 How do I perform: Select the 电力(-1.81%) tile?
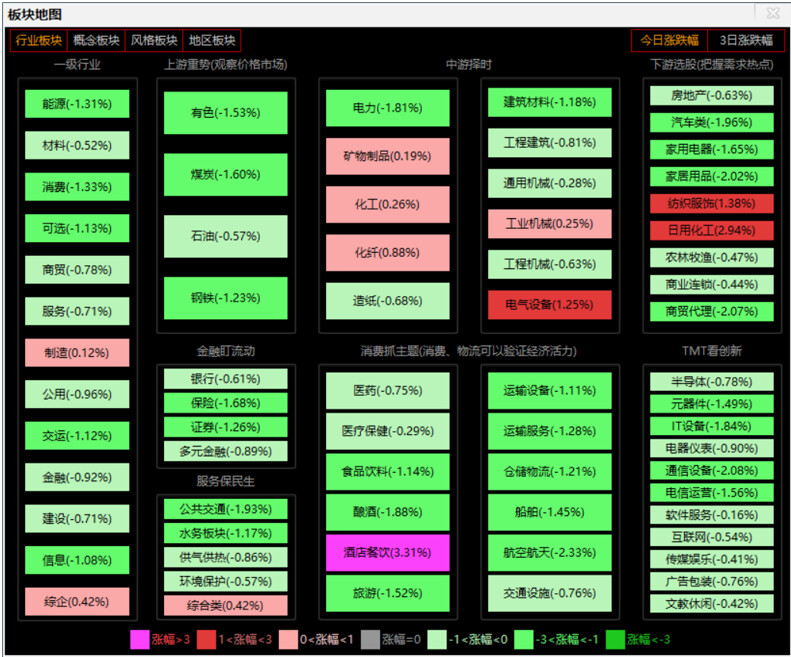click(387, 108)
